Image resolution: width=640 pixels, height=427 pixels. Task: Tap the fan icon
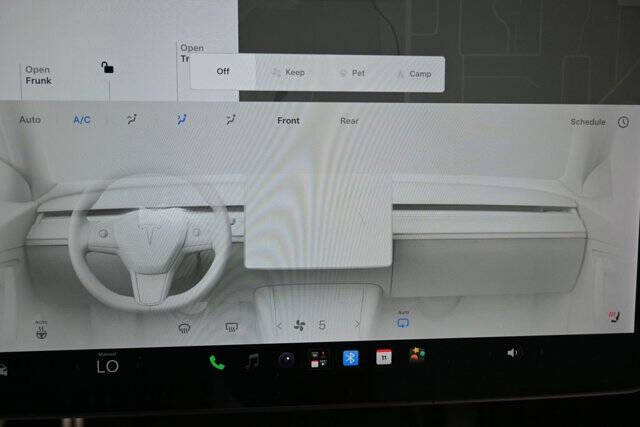point(300,325)
